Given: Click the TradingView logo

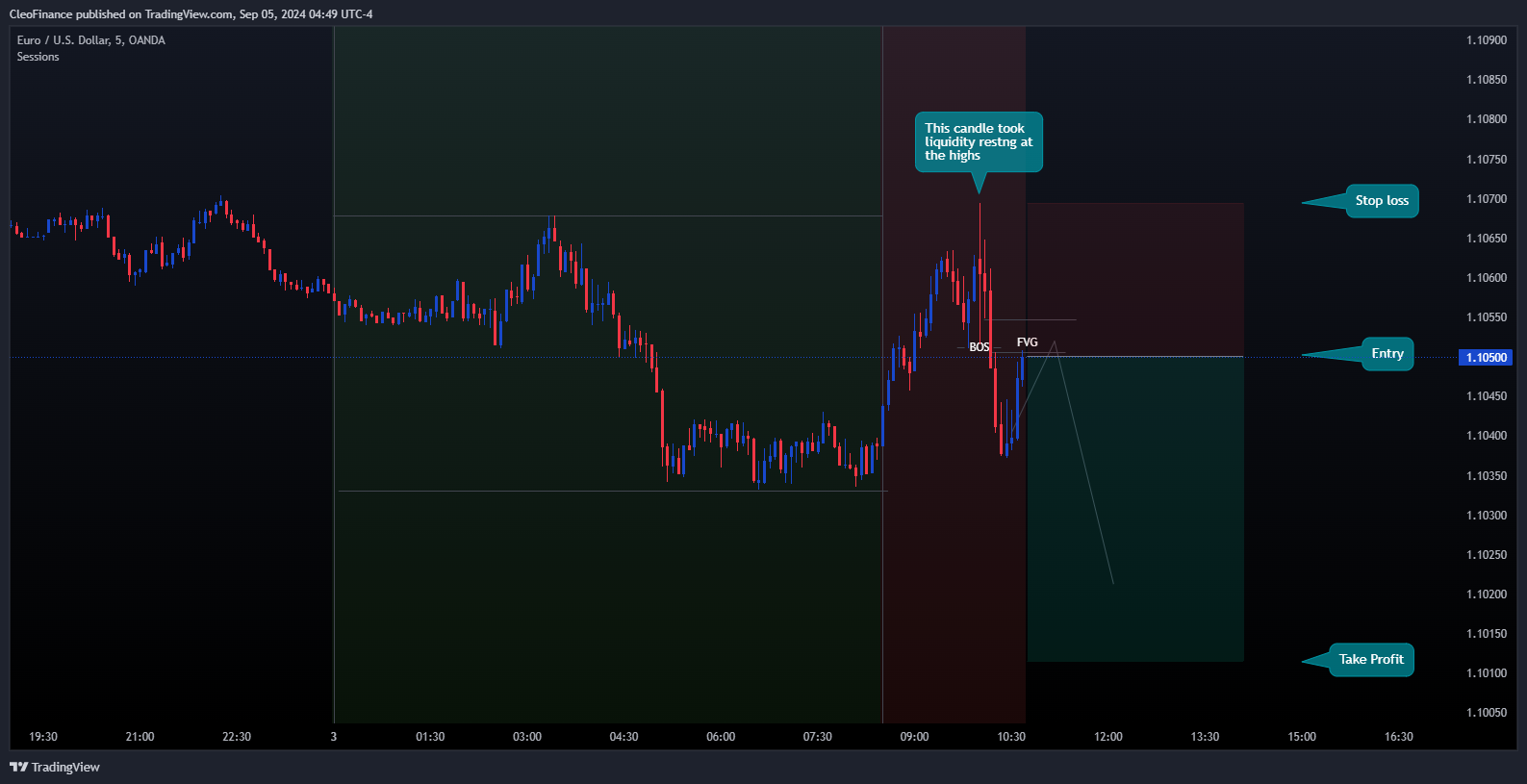Looking at the screenshot, I should click(55, 767).
